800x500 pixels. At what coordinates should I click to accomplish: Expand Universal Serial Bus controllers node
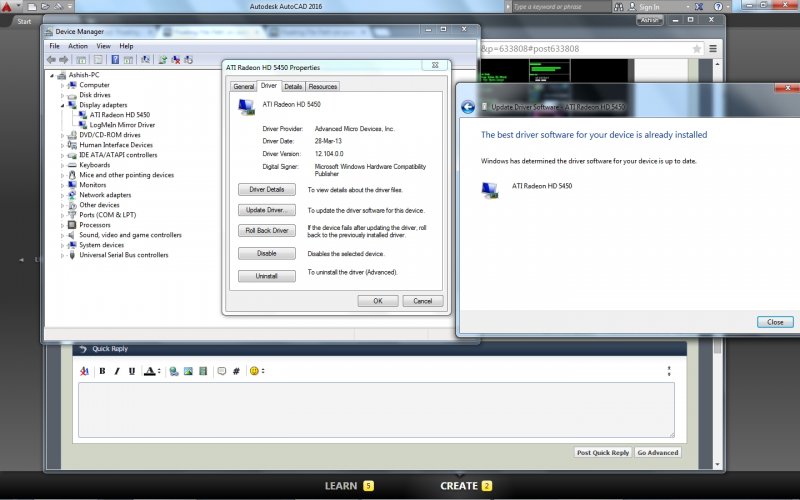[62, 255]
